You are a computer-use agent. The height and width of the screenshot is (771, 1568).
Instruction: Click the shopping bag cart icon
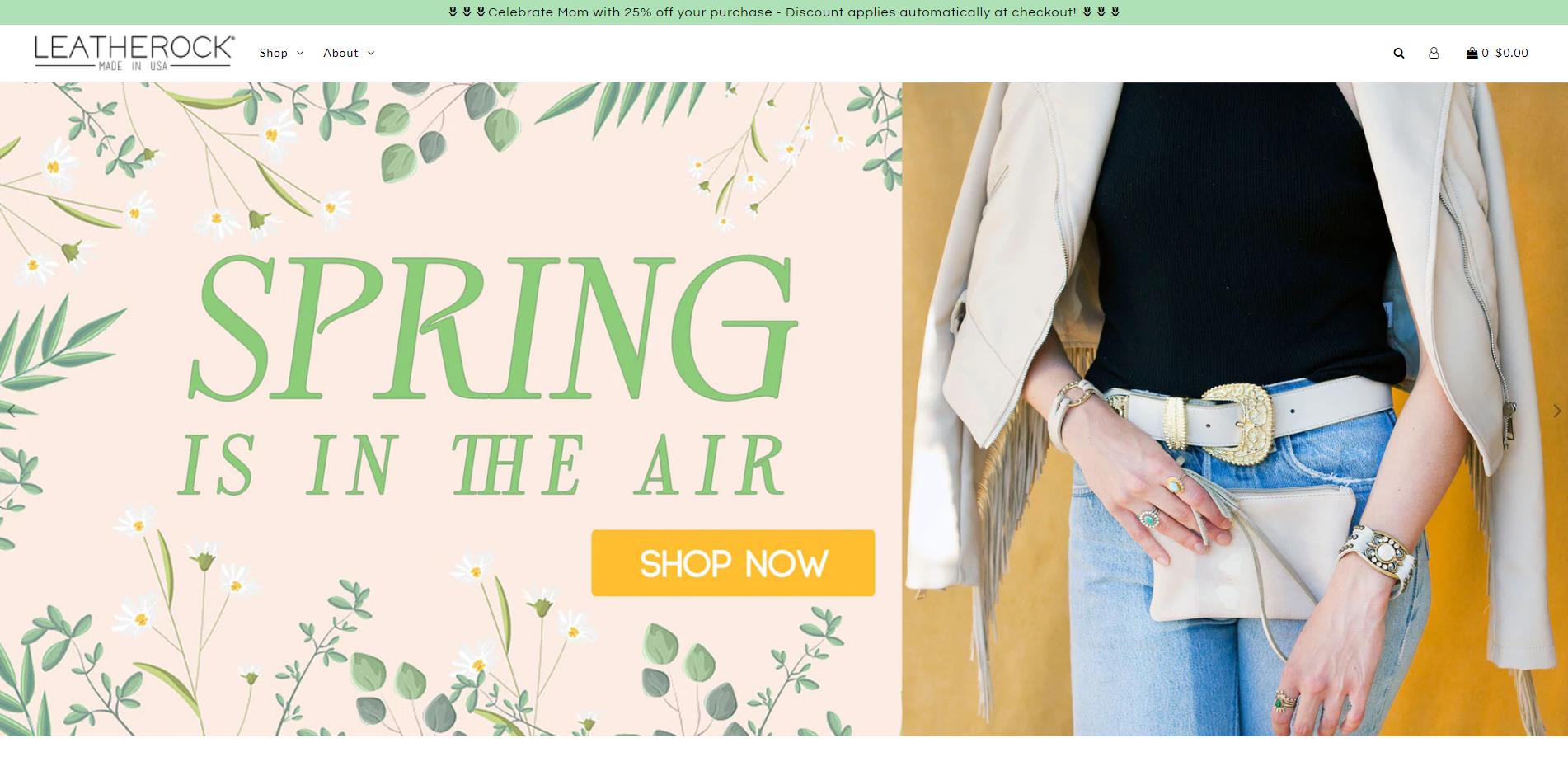[x=1472, y=53]
